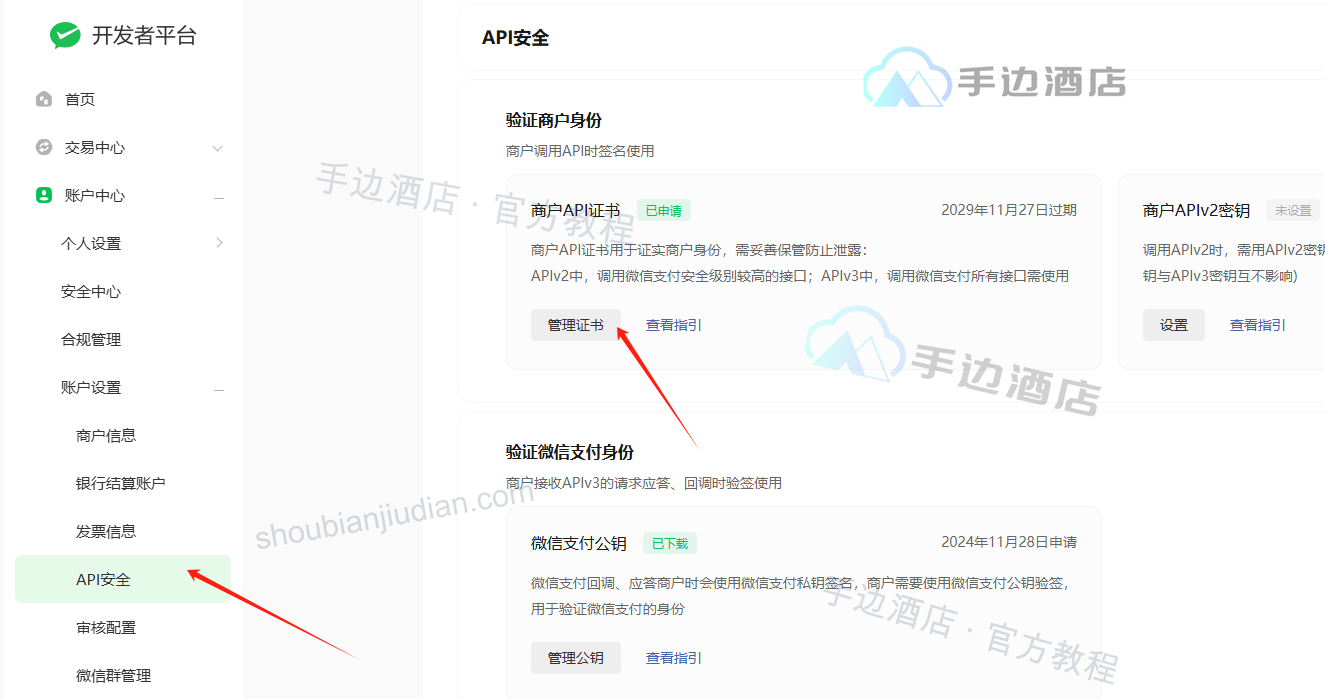The image size is (1325, 699).
Task: Click the 商户APIv2密钥 card title
Action: click(1197, 210)
